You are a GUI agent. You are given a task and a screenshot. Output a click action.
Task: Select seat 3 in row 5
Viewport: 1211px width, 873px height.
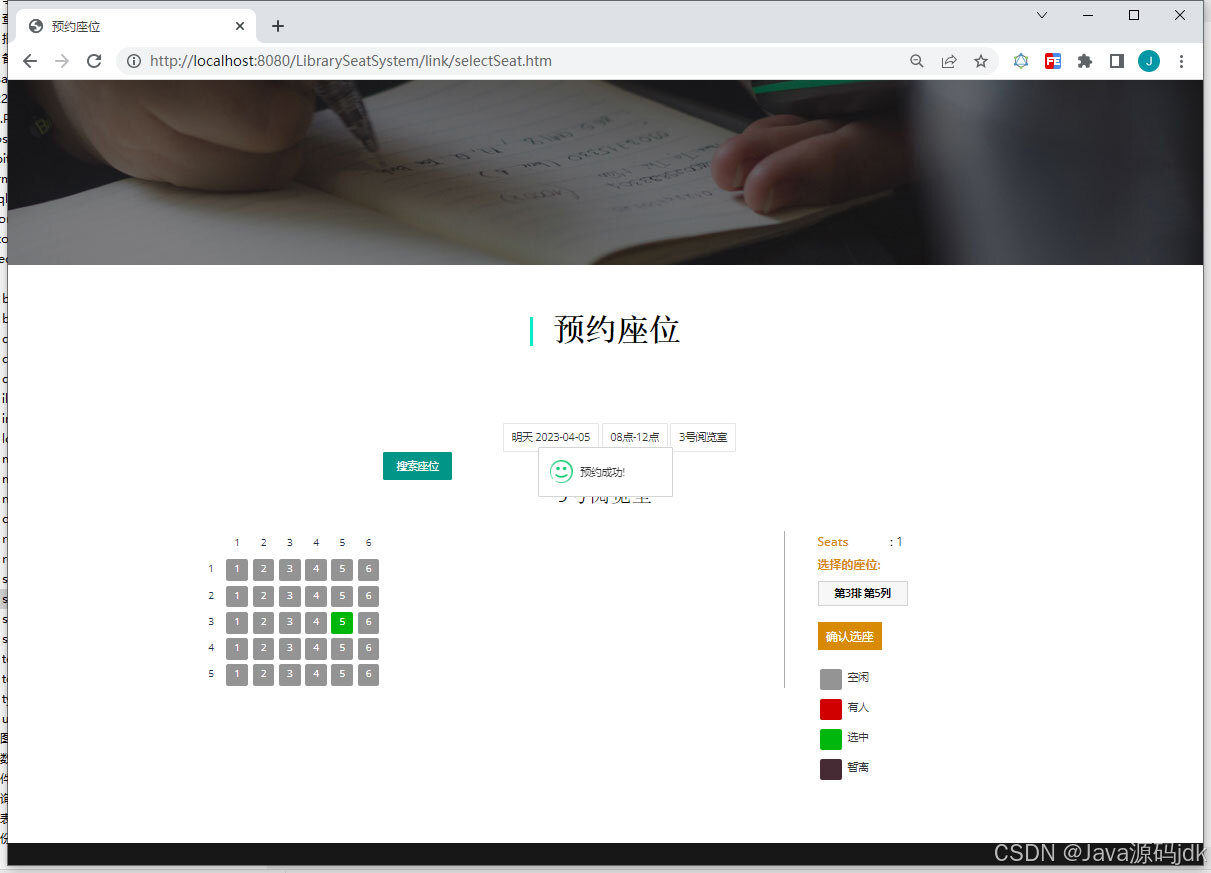(289, 674)
